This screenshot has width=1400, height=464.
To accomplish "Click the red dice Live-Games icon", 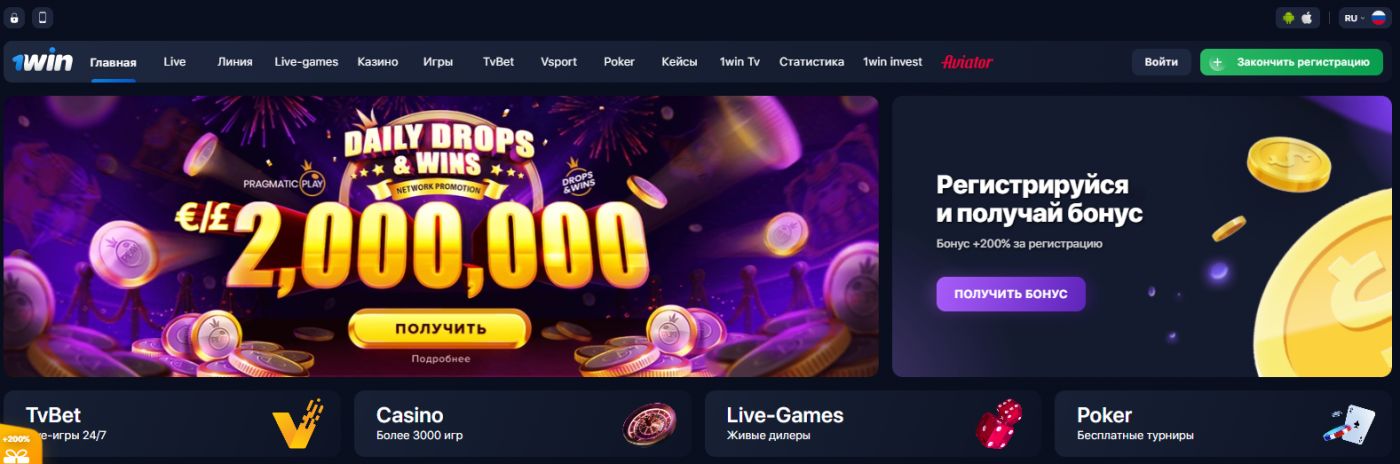I will click(999, 424).
